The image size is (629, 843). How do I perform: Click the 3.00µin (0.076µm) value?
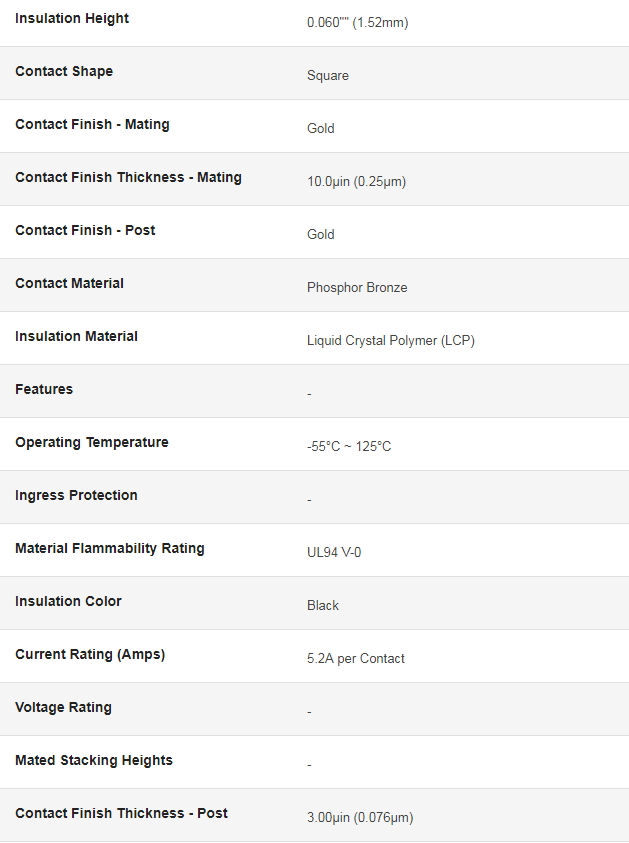[x=360, y=818]
